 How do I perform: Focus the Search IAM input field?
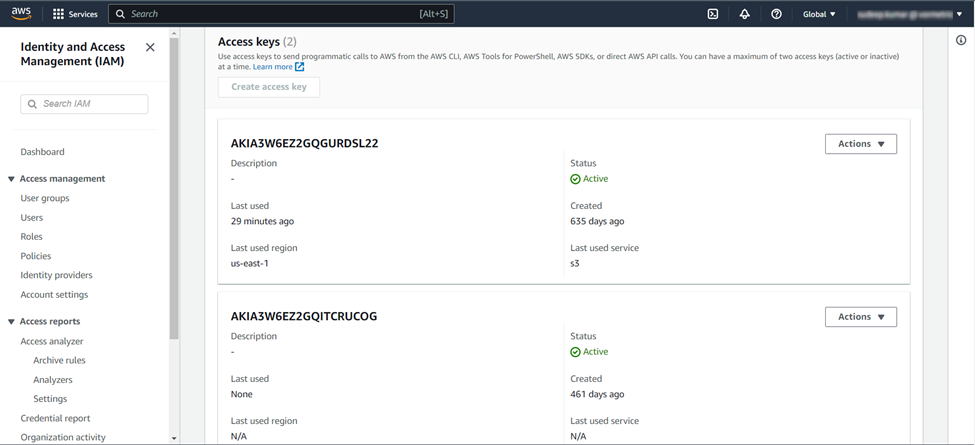[85, 104]
